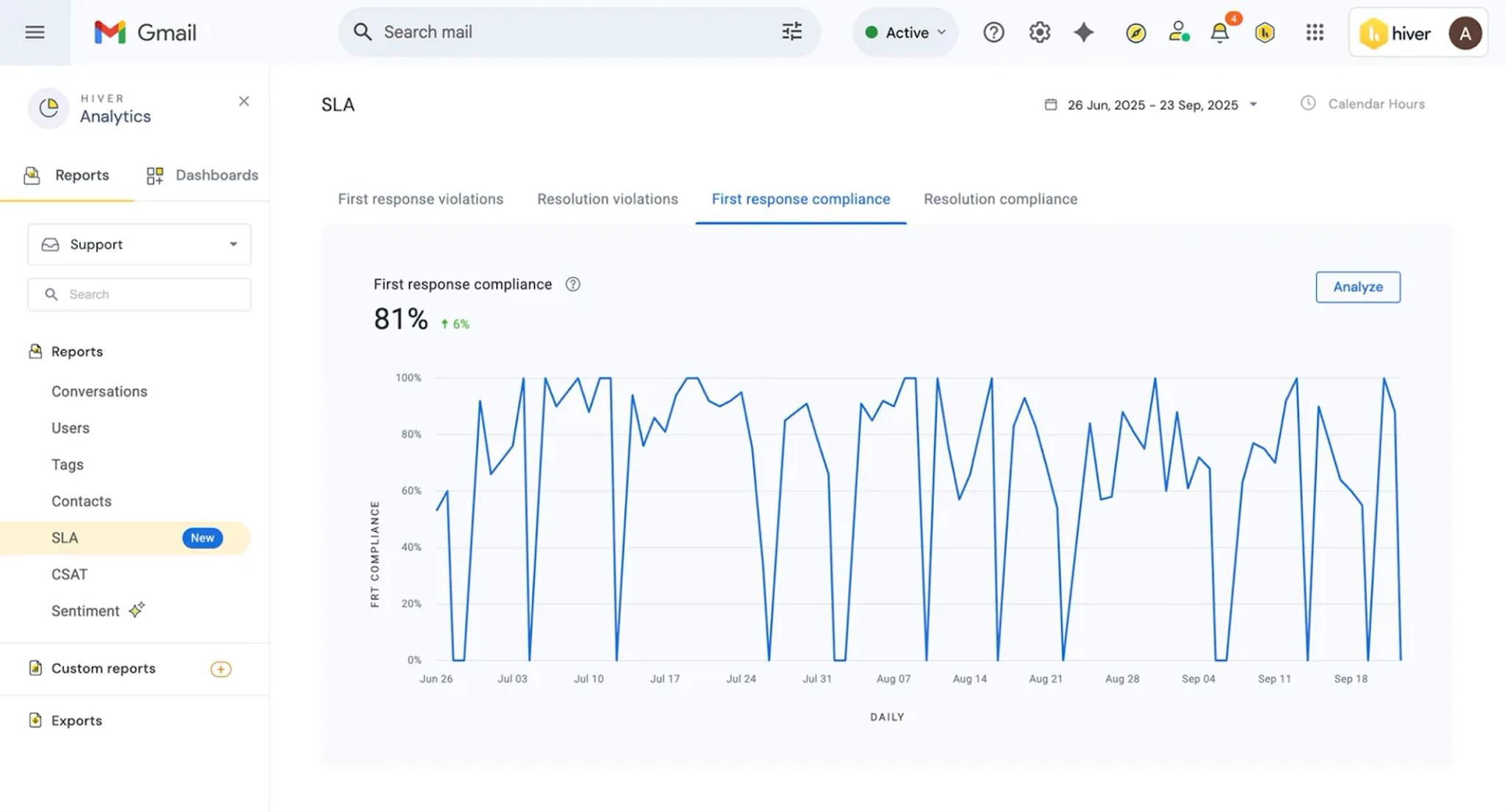This screenshot has height=812, width=1505.
Task: Expand the date range dropdown arrow
Action: click(x=1253, y=104)
